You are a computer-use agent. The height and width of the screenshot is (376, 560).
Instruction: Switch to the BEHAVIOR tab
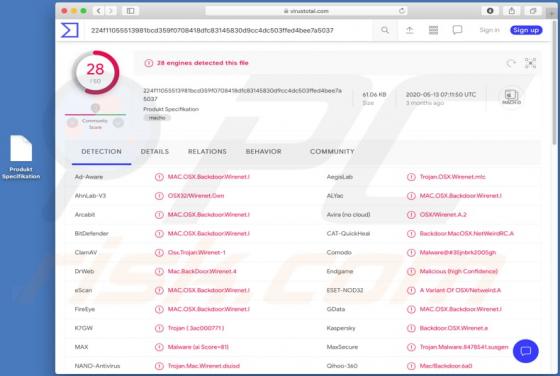pyautogui.click(x=264, y=152)
